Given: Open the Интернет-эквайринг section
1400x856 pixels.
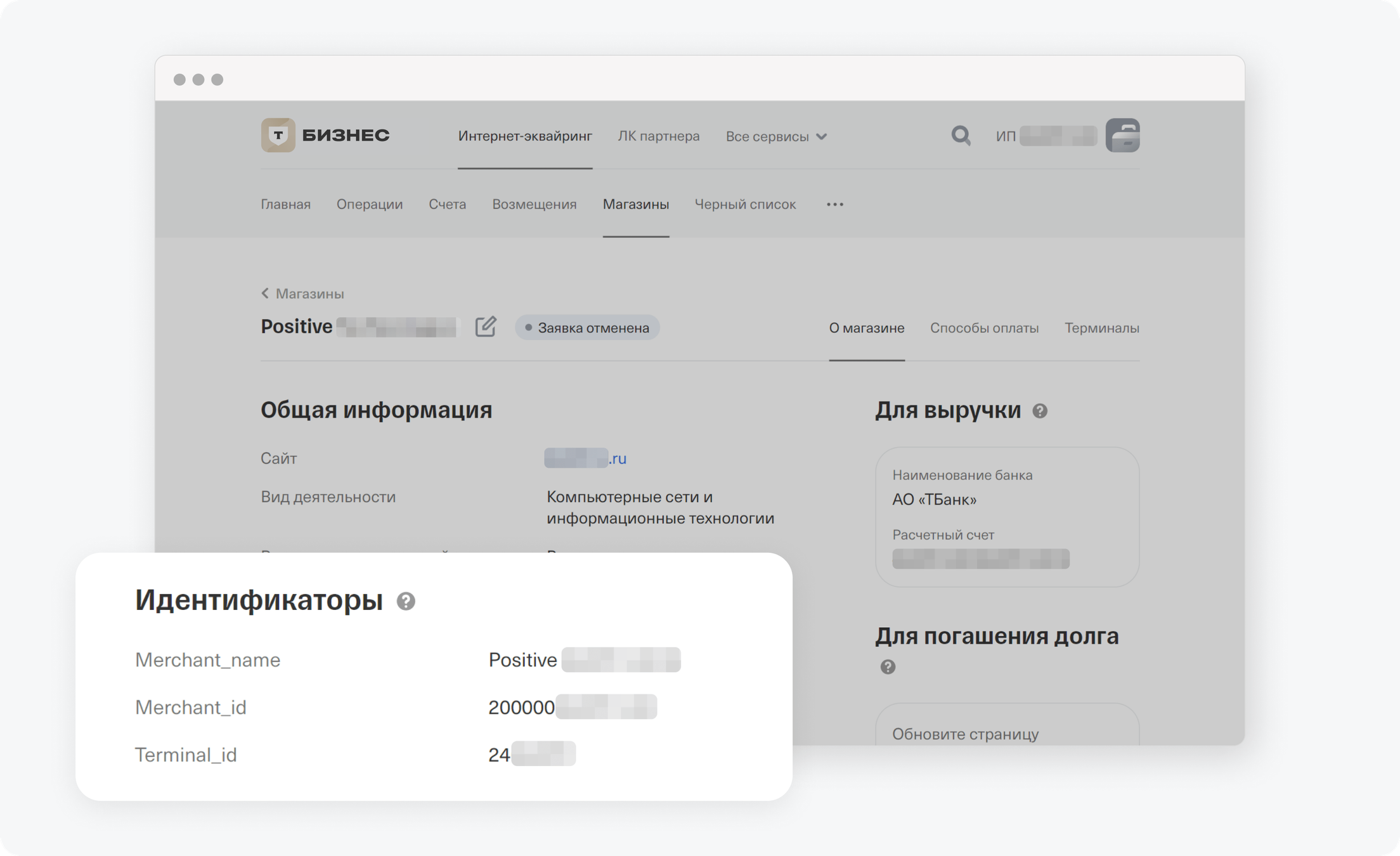Looking at the screenshot, I should tap(525, 136).
